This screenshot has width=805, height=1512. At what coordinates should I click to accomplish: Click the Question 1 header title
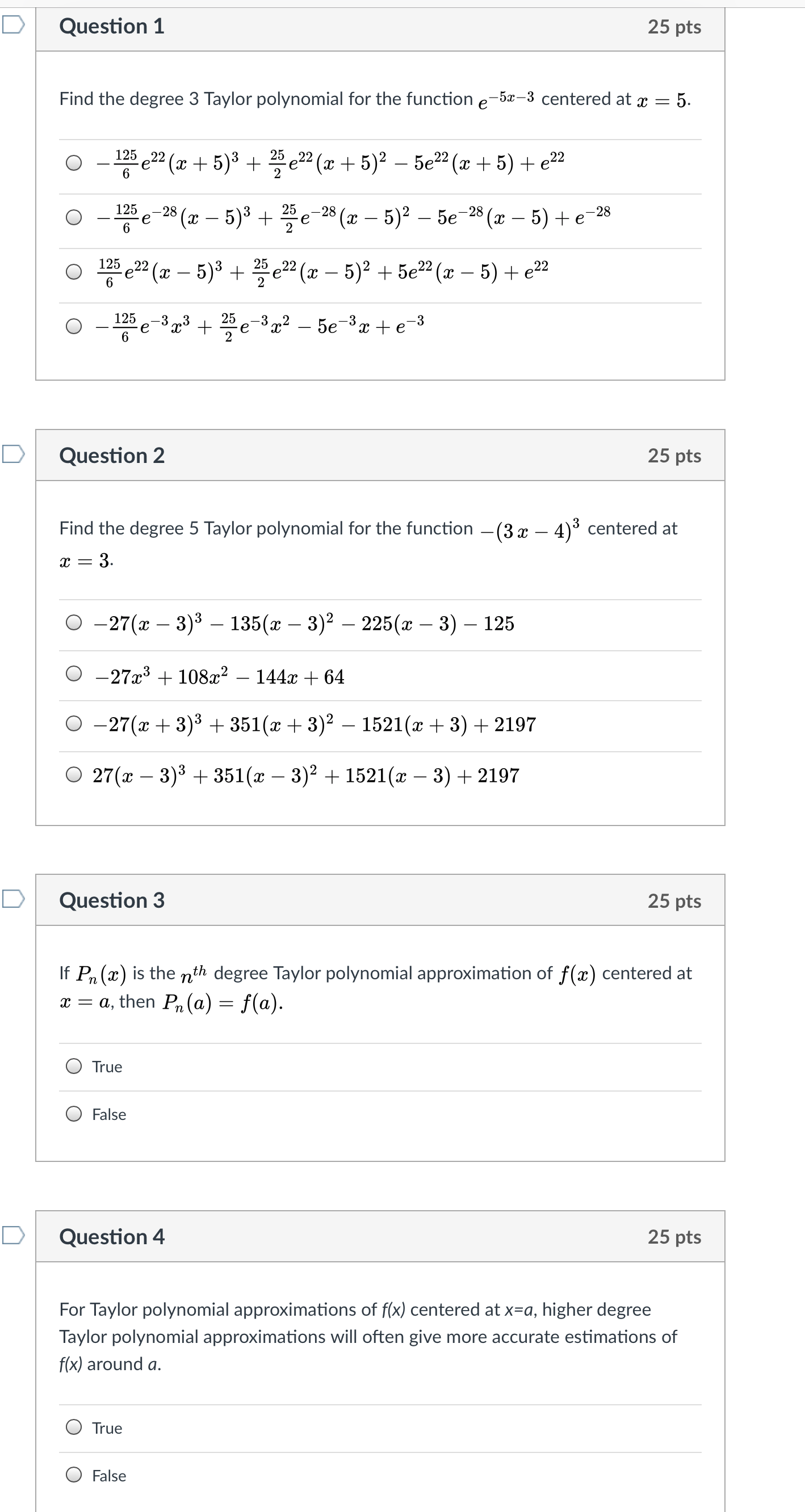[x=112, y=27]
